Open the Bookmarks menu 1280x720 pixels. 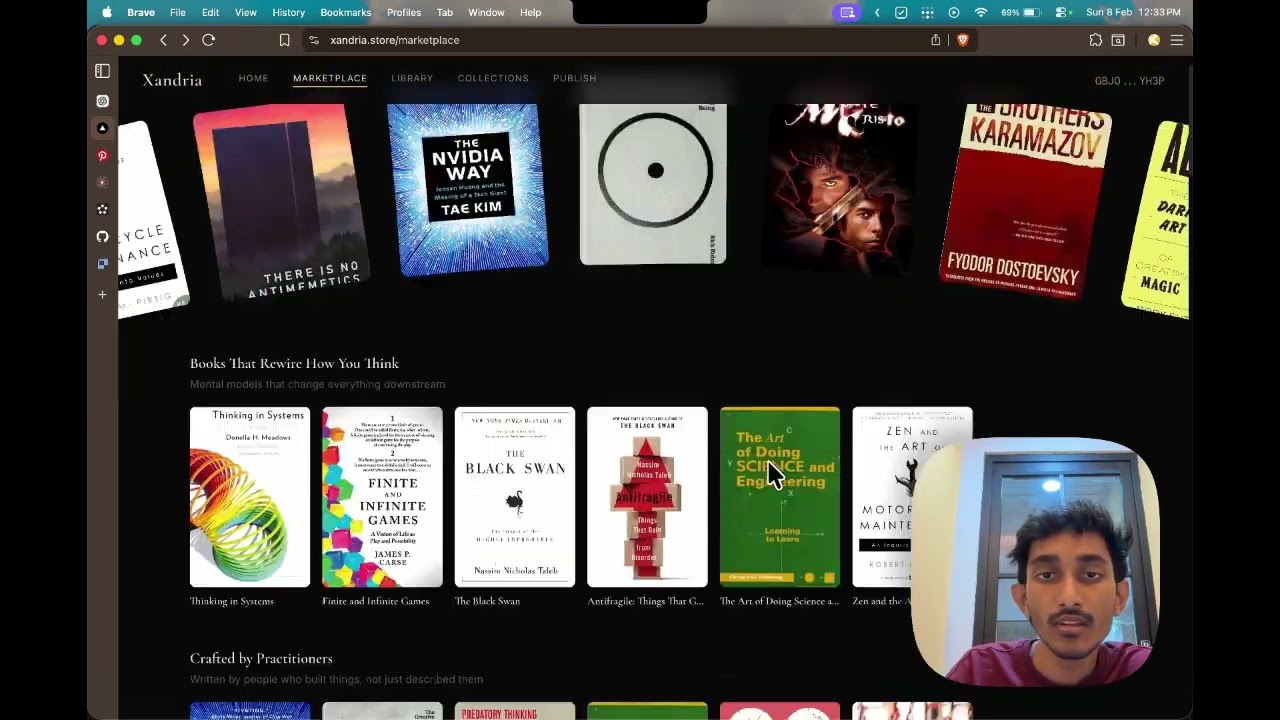pyautogui.click(x=345, y=13)
